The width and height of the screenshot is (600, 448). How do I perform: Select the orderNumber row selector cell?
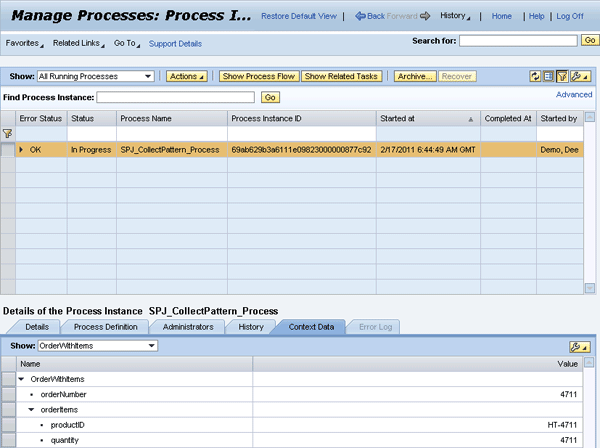(x=8, y=394)
